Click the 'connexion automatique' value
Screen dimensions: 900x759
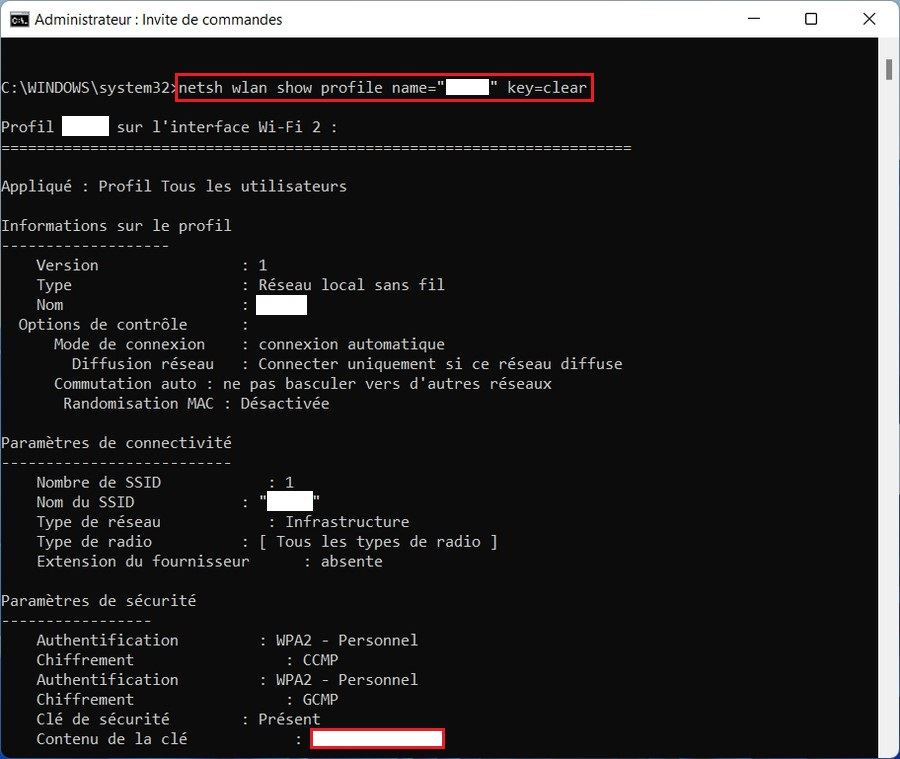tap(351, 344)
